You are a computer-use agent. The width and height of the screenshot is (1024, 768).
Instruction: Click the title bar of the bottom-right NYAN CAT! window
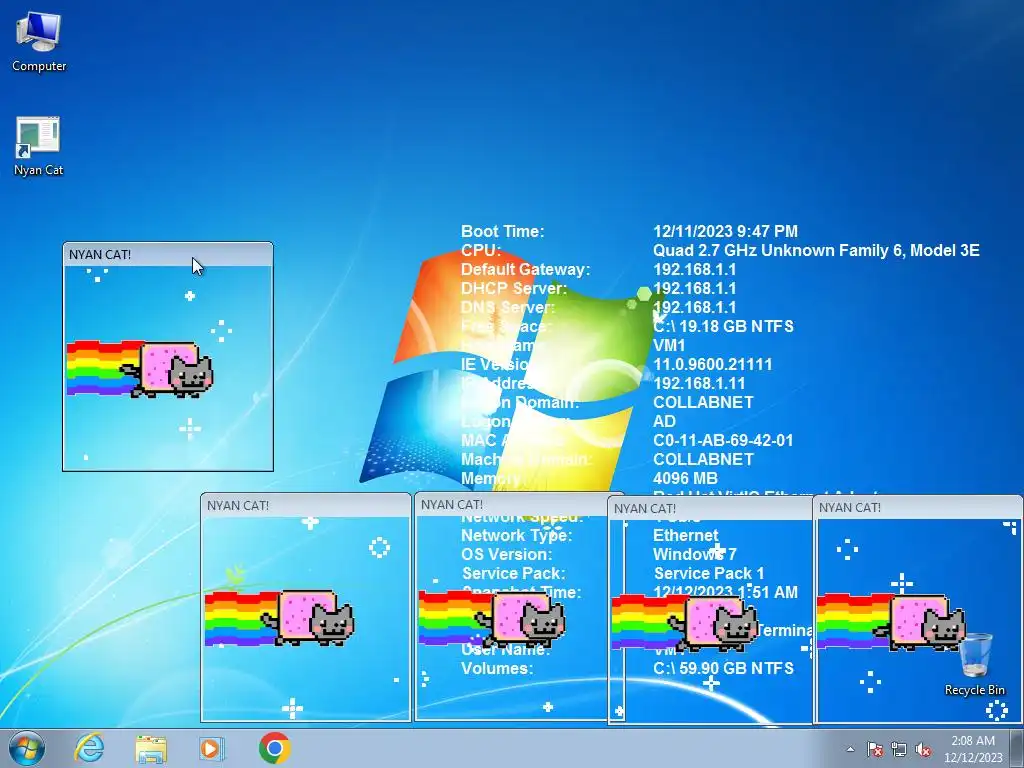coord(918,507)
